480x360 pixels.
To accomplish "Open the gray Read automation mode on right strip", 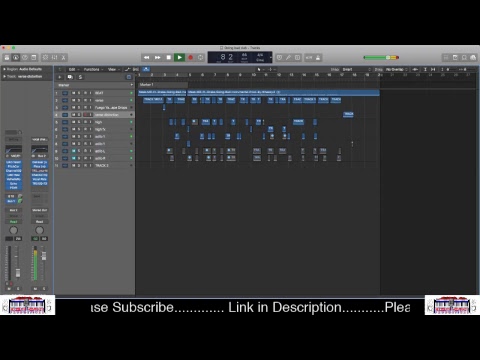I will tap(39, 222).
